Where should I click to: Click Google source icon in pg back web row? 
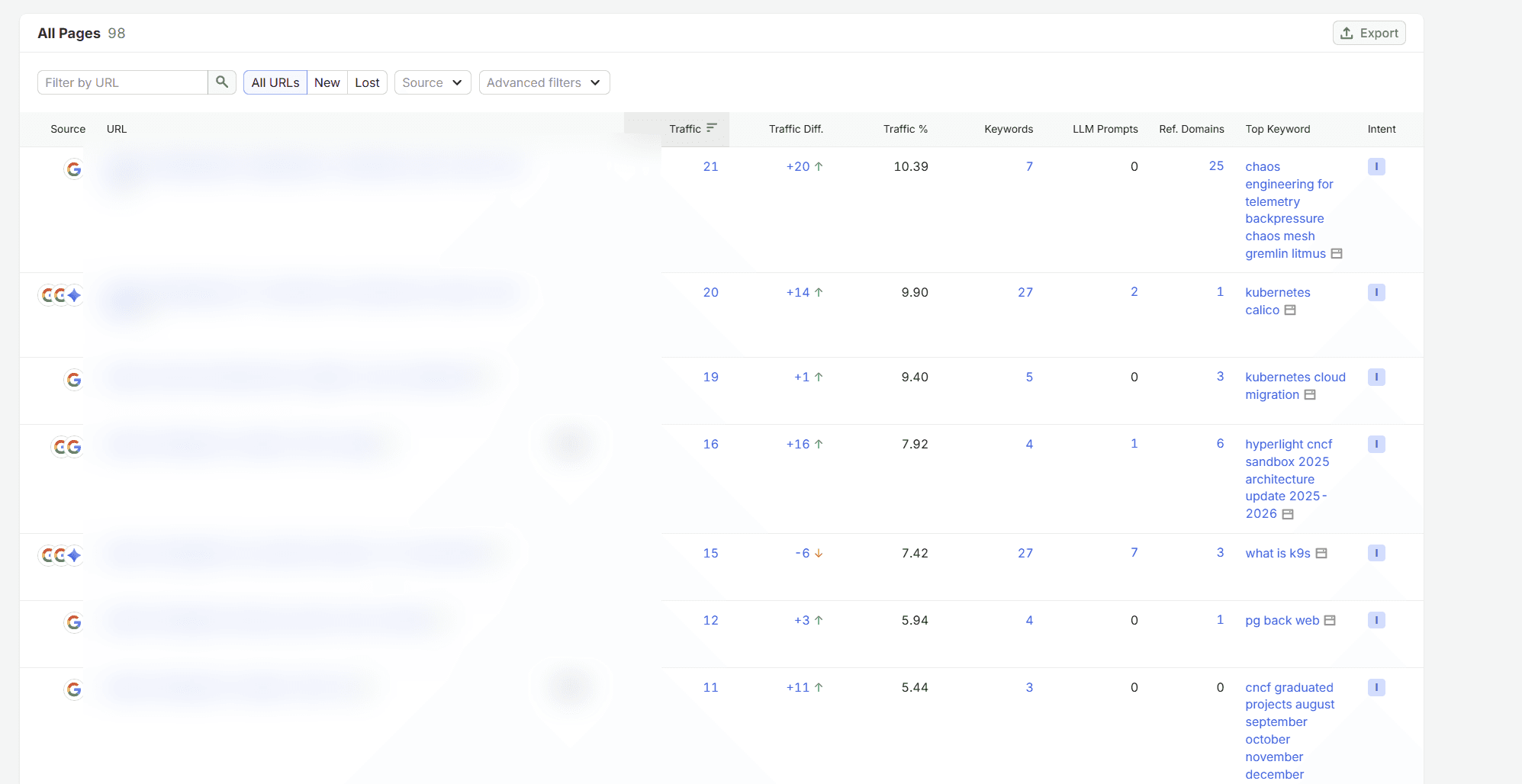pos(74,622)
